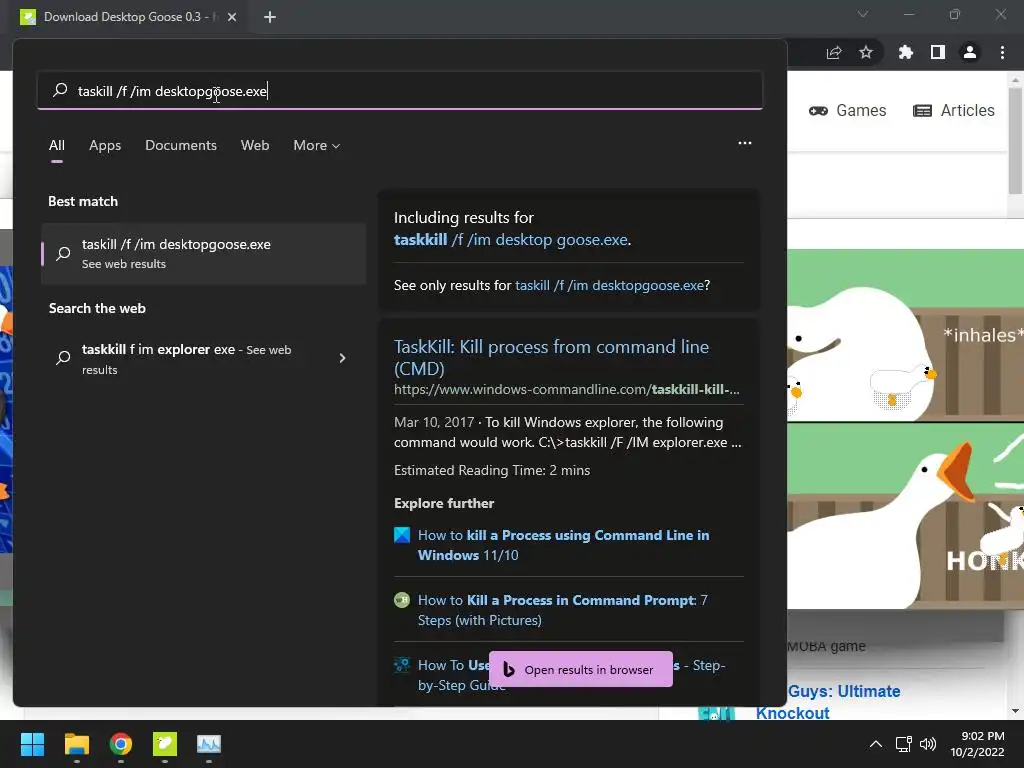The width and height of the screenshot is (1024, 768).
Task: Click the gamepad icon beside Games
Action: (818, 110)
